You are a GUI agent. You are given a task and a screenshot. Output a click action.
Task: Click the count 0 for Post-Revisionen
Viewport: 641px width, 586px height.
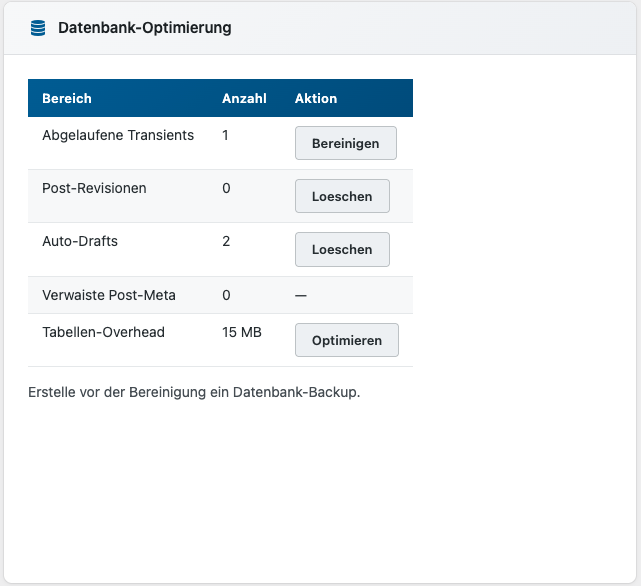226,188
